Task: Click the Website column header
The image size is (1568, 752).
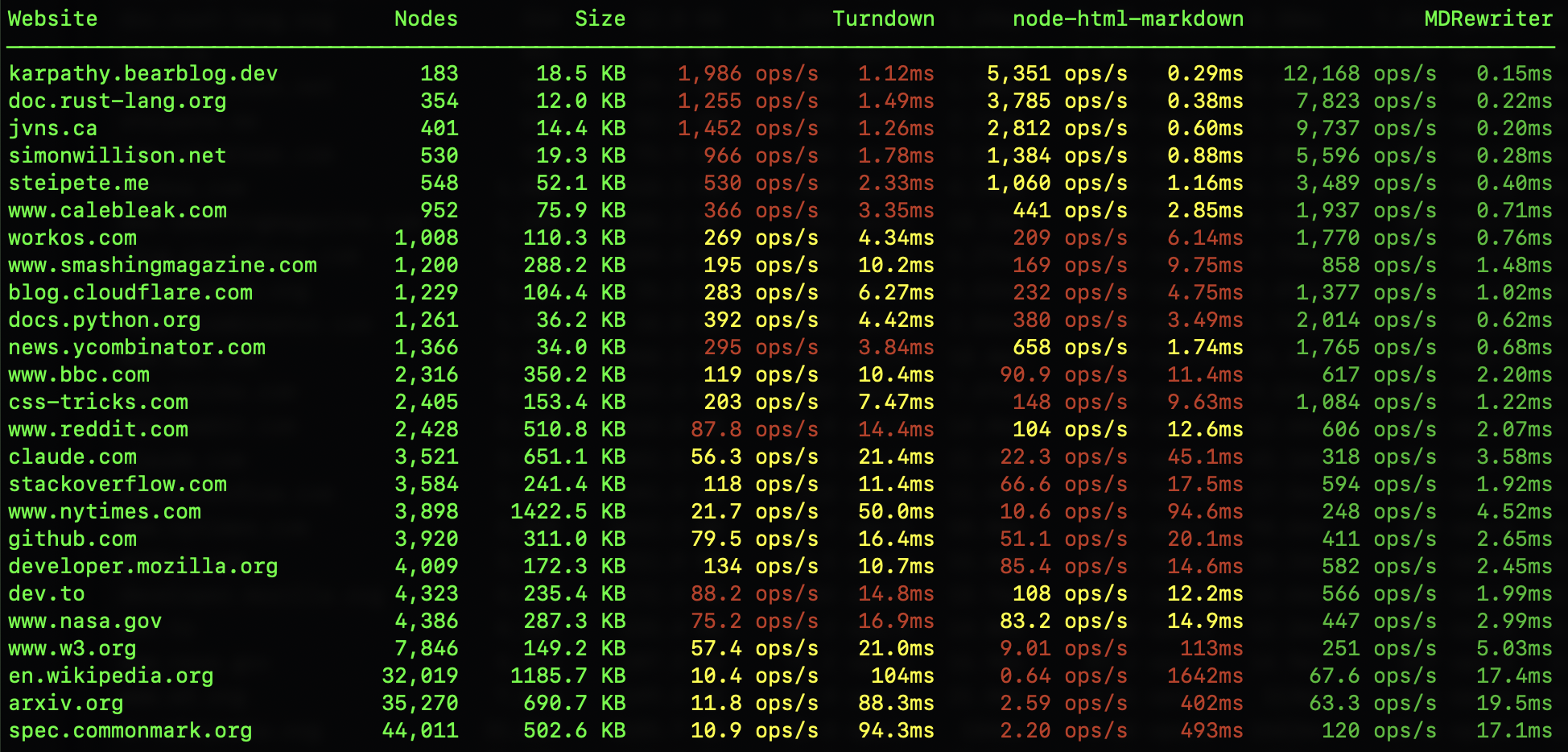Action: coord(52,19)
